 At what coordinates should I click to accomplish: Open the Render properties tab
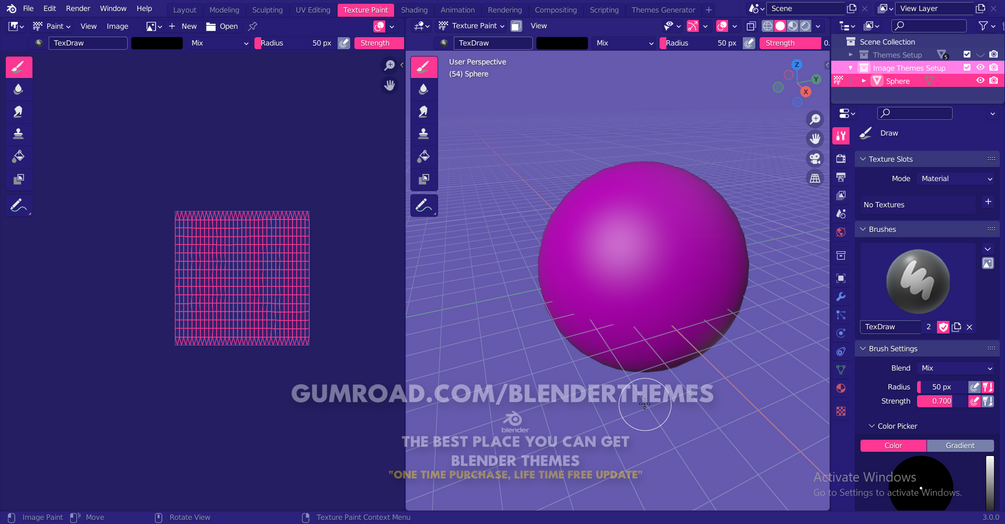tap(841, 158)
